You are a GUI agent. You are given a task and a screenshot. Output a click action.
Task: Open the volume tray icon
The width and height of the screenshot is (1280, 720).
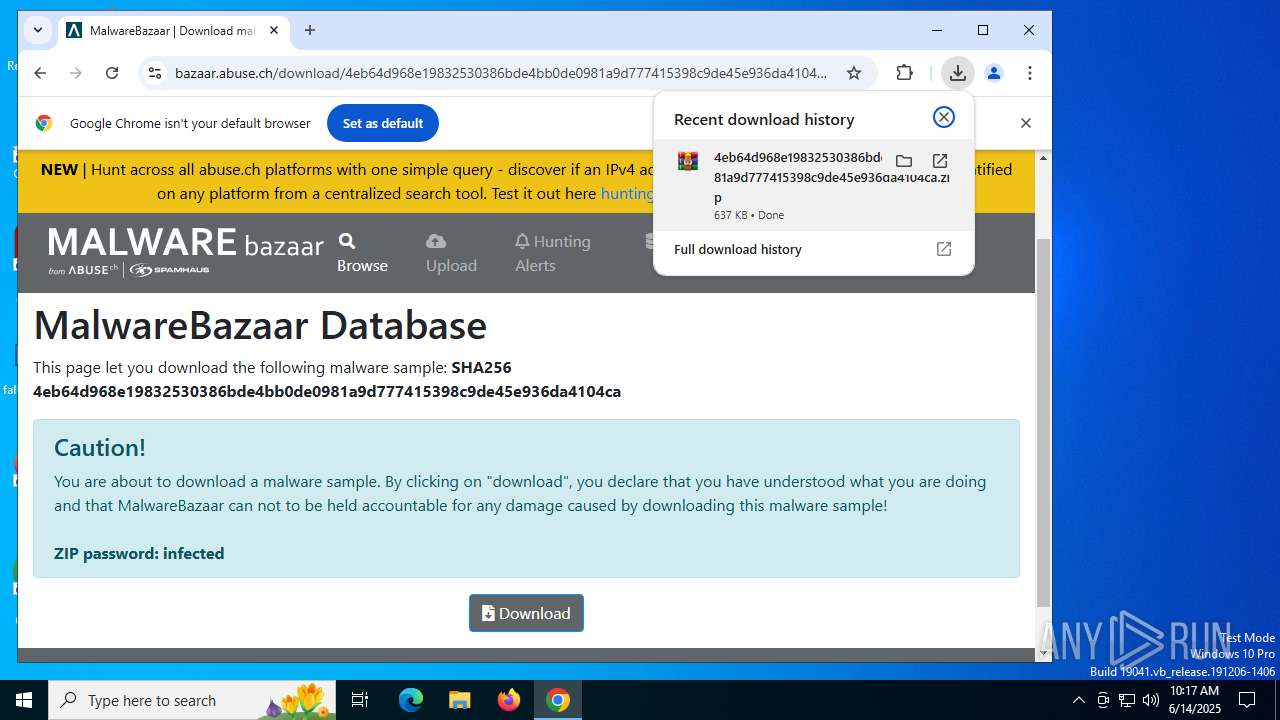1151,700
